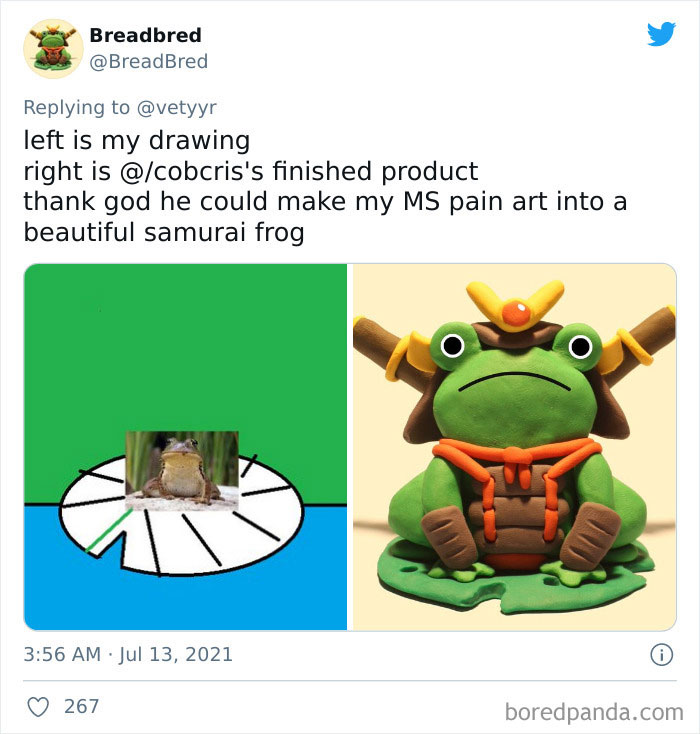Open the tweet info circle icon
The image size is (700, 734).
tap(662, 654)
